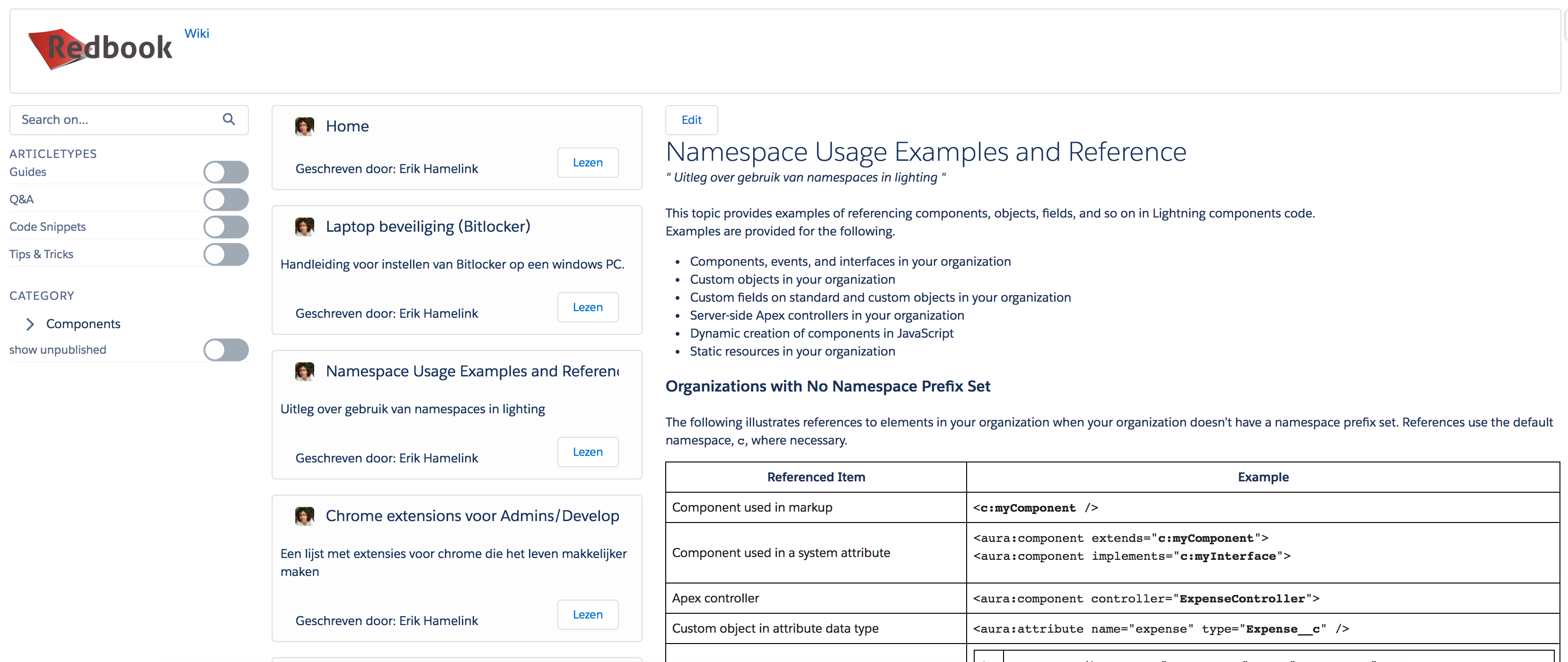The width and height of the screenshot is (1568, 662).
Task: Open the Home article title
Action: (x=347, y=126)
